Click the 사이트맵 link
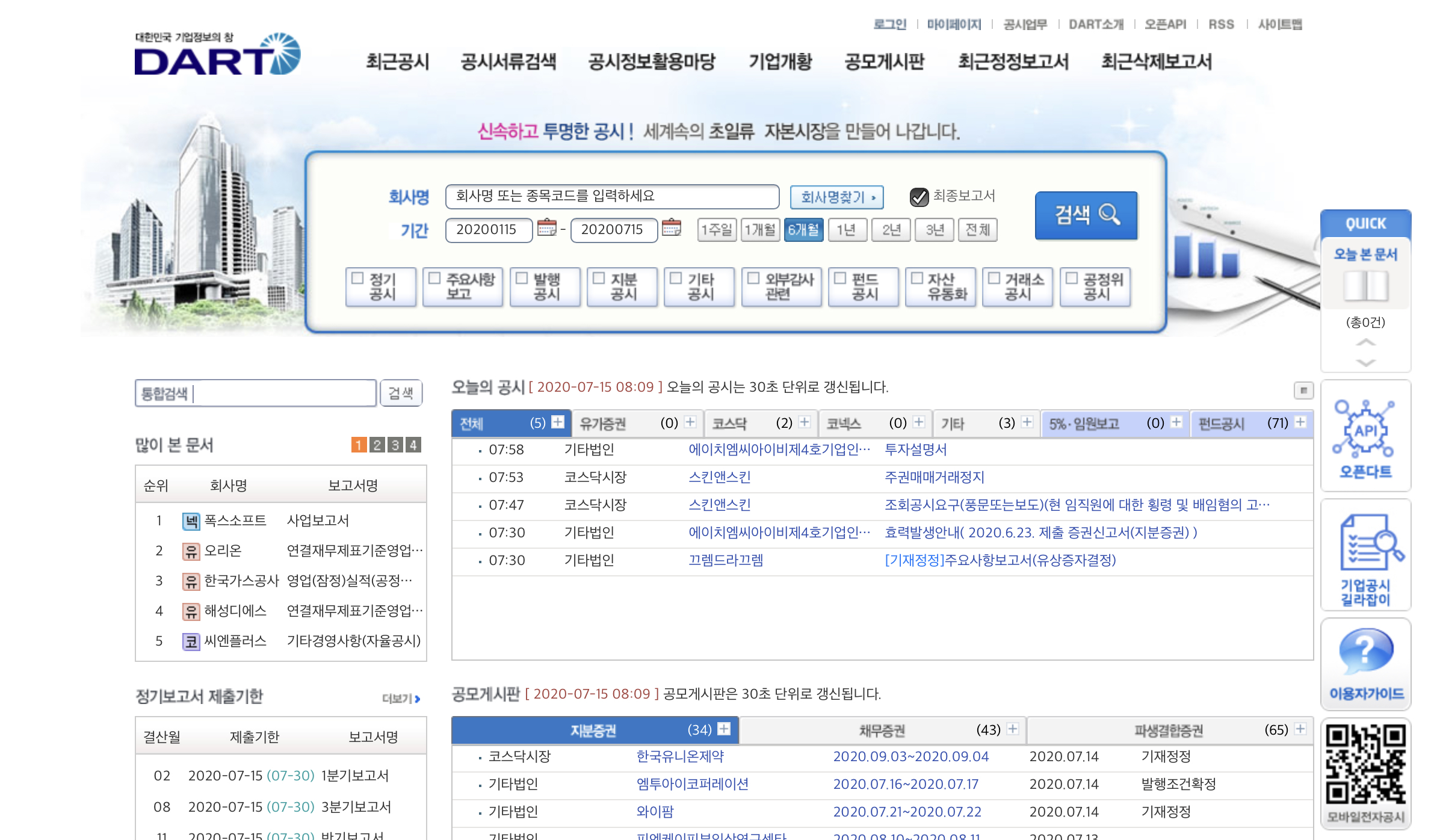Screen dimensions: 1437x840 1280,24
